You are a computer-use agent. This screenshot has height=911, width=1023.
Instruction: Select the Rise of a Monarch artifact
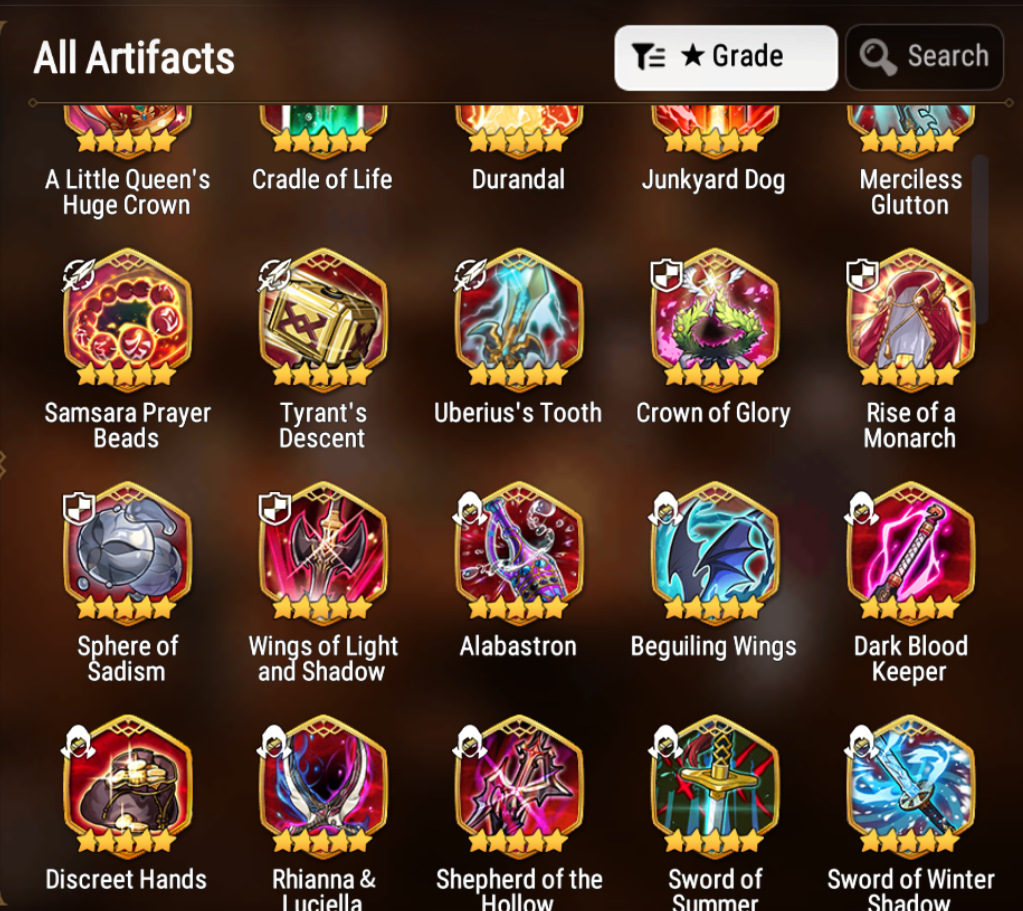click(x=910, y=320)
